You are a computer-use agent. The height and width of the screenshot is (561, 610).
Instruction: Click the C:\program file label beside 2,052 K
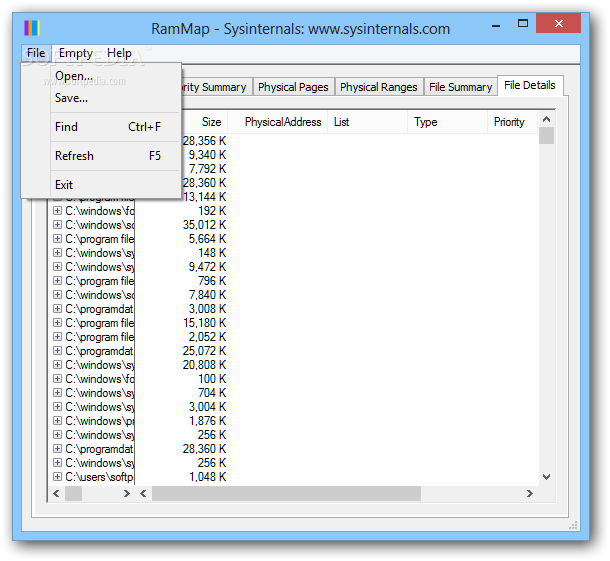click(99, 337)
